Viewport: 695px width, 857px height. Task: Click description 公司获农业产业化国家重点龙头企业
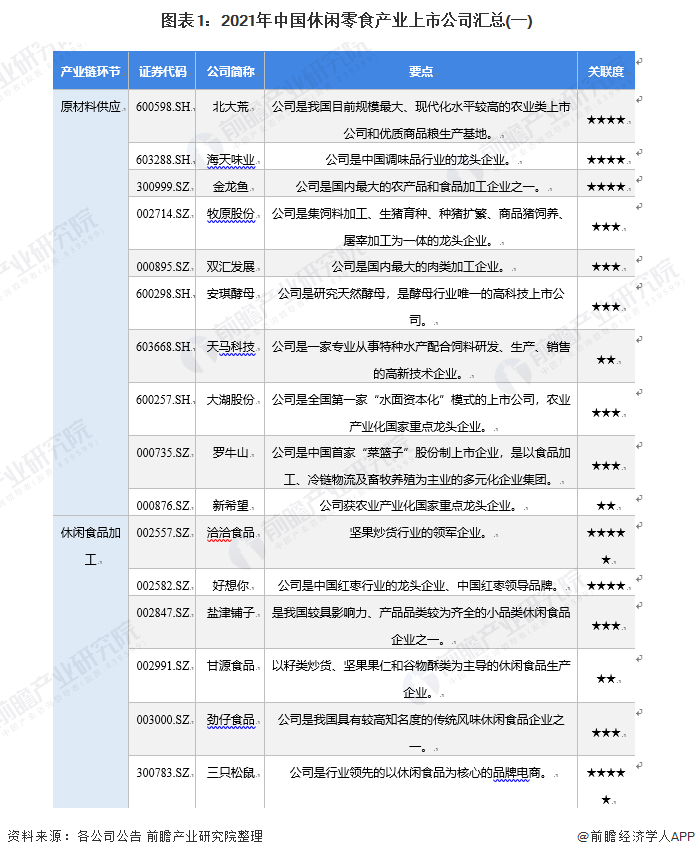[x=420, y=506]
